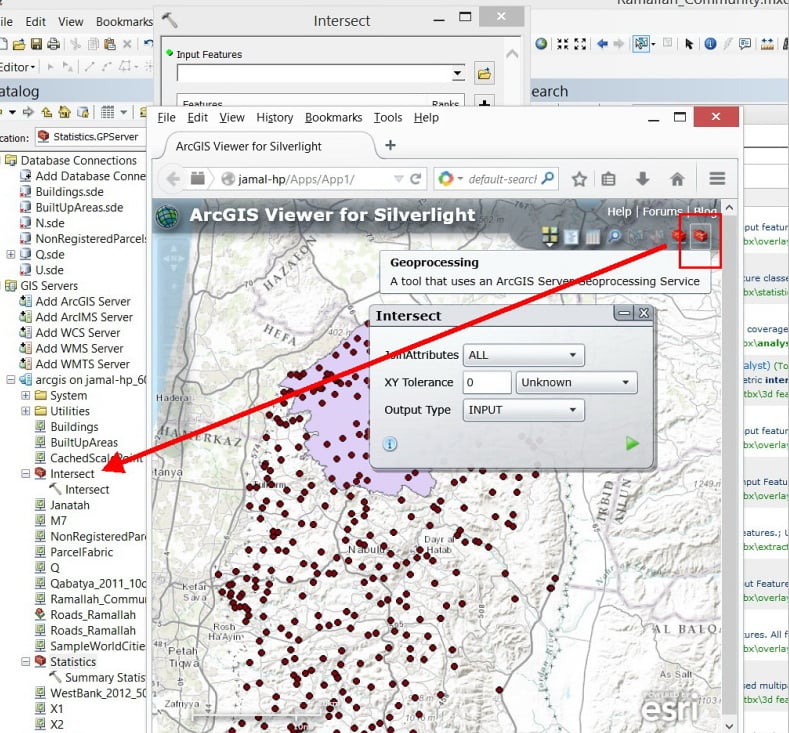This screenshot has height=733, width=789.
Task: Collapse the Intersect toolbox tree node
Action: tap(26, 473)
